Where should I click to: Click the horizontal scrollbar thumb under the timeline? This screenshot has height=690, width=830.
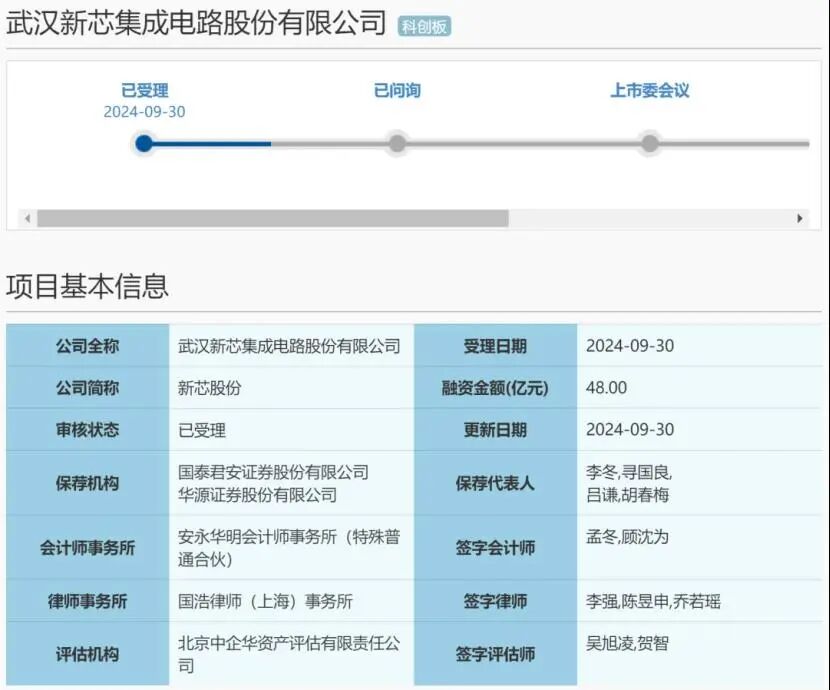[x=273, y=219]
